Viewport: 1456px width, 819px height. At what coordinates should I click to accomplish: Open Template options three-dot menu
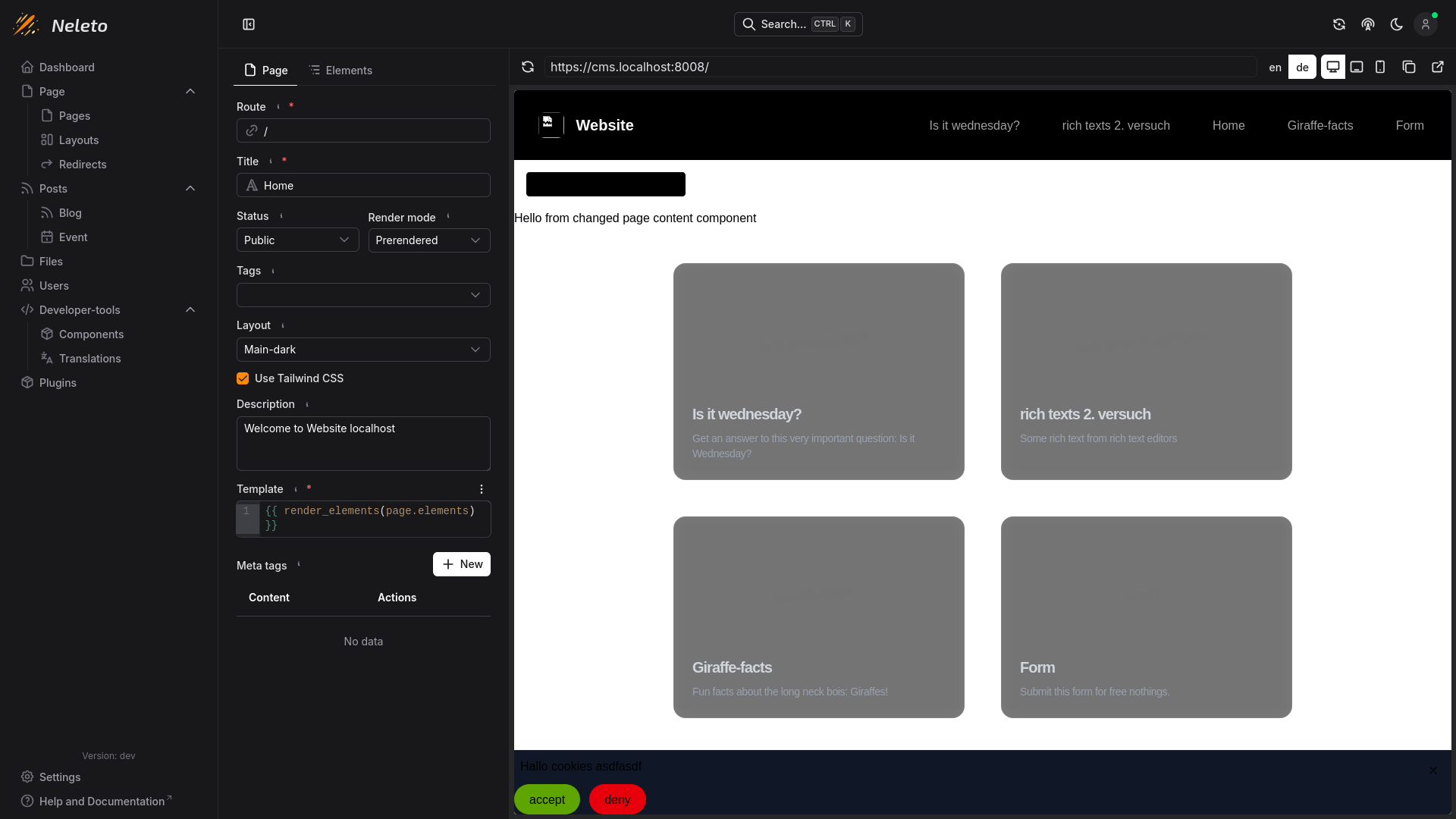point(482,489)
